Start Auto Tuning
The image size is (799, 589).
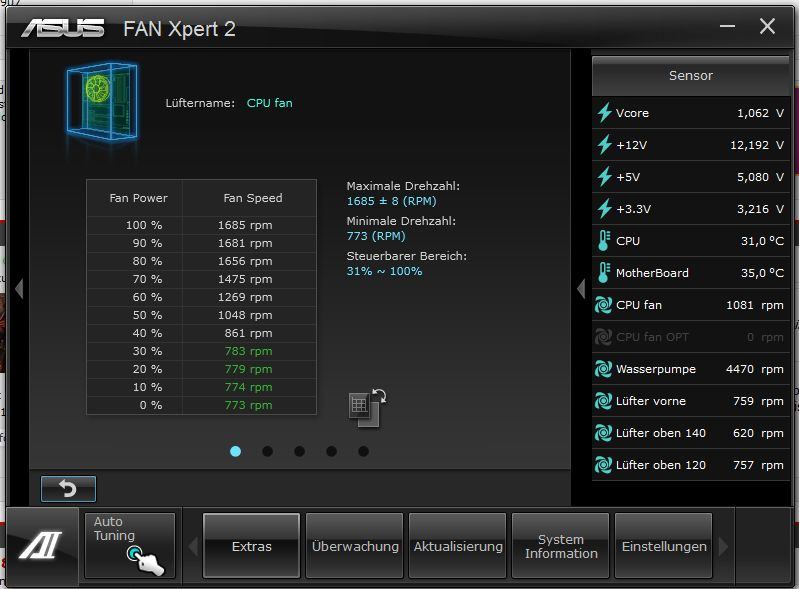129,545
